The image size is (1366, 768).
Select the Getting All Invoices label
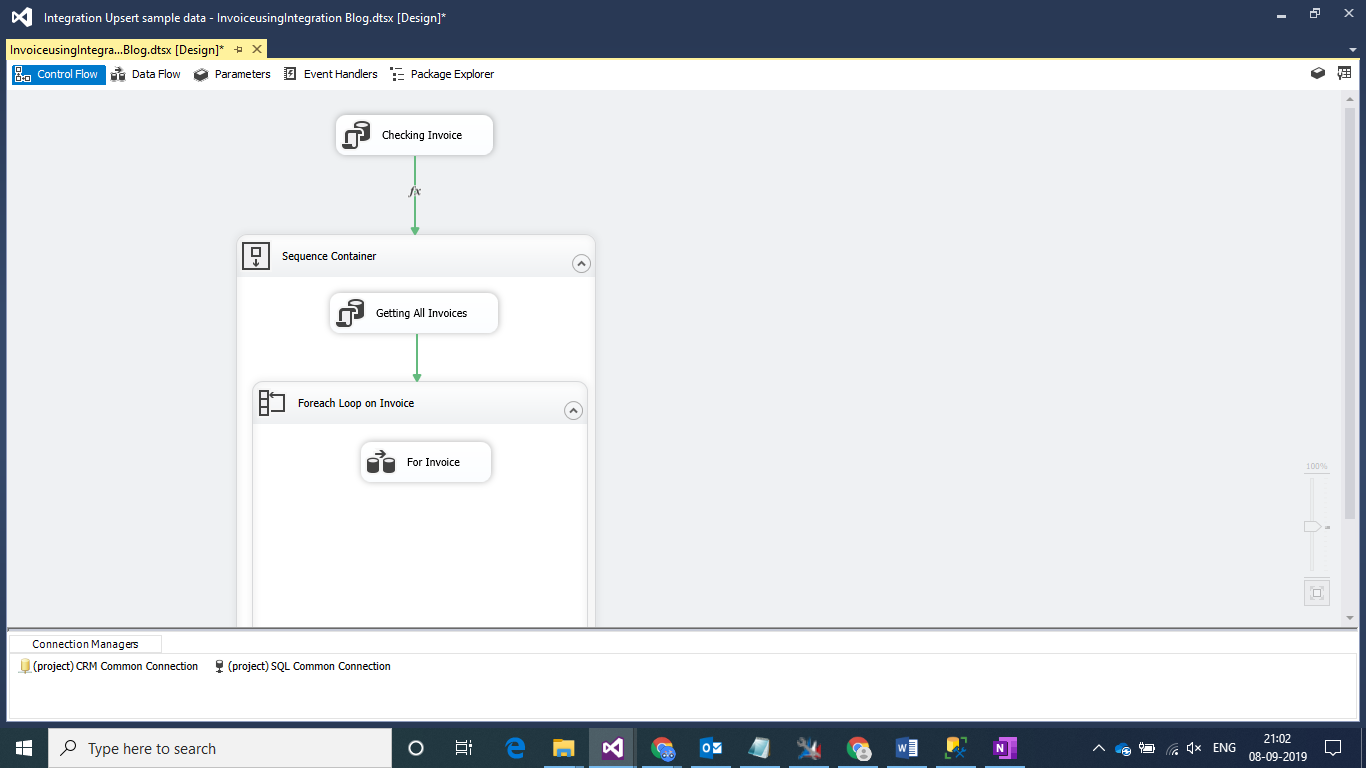pos(422,313)
